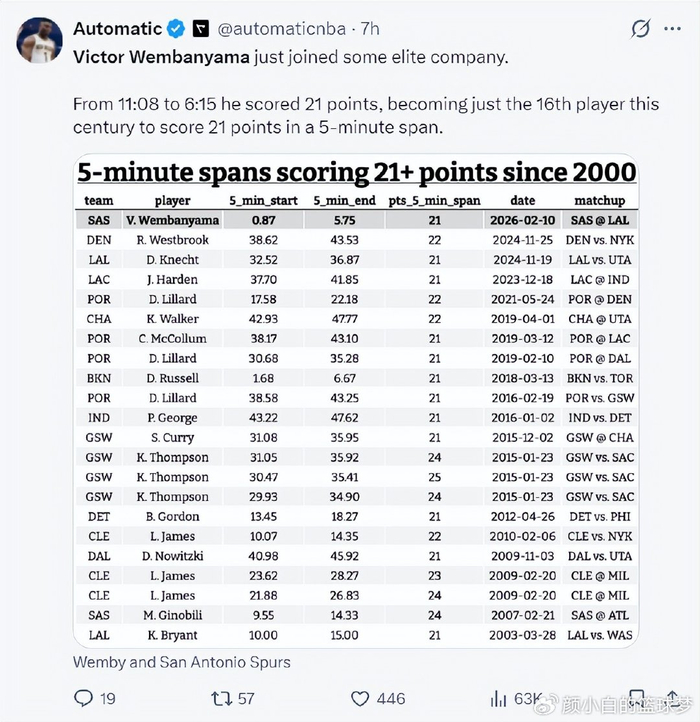This screenshot has height=722, width=700.
Task: Click the 7h timestamp link
Action: coord(370,29)
